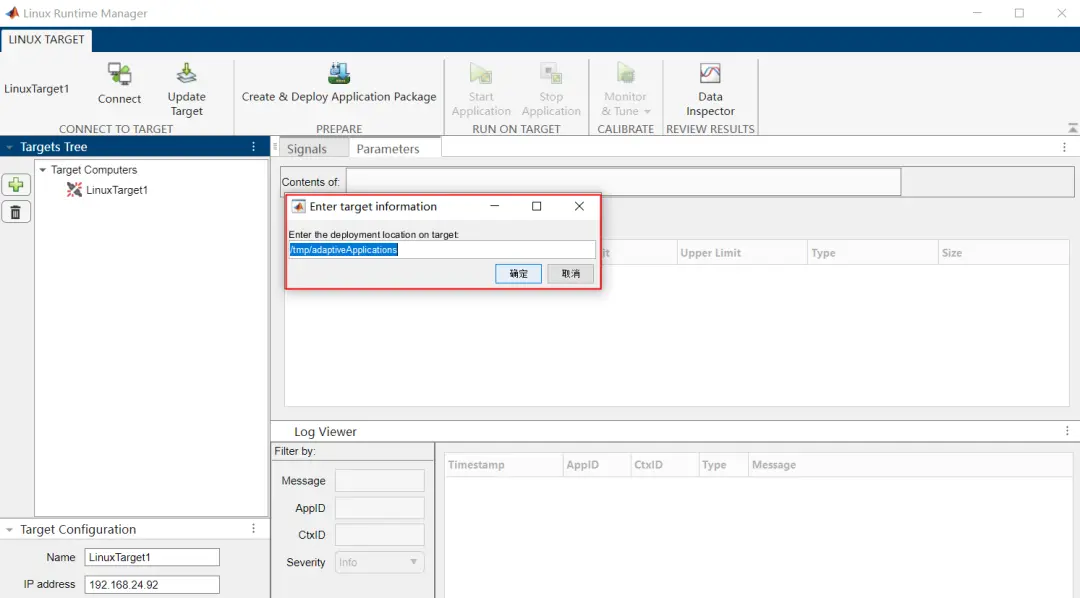Switch to the Signals tab
This screenshot has height=598, width=1080.
[x=307, y=149]
